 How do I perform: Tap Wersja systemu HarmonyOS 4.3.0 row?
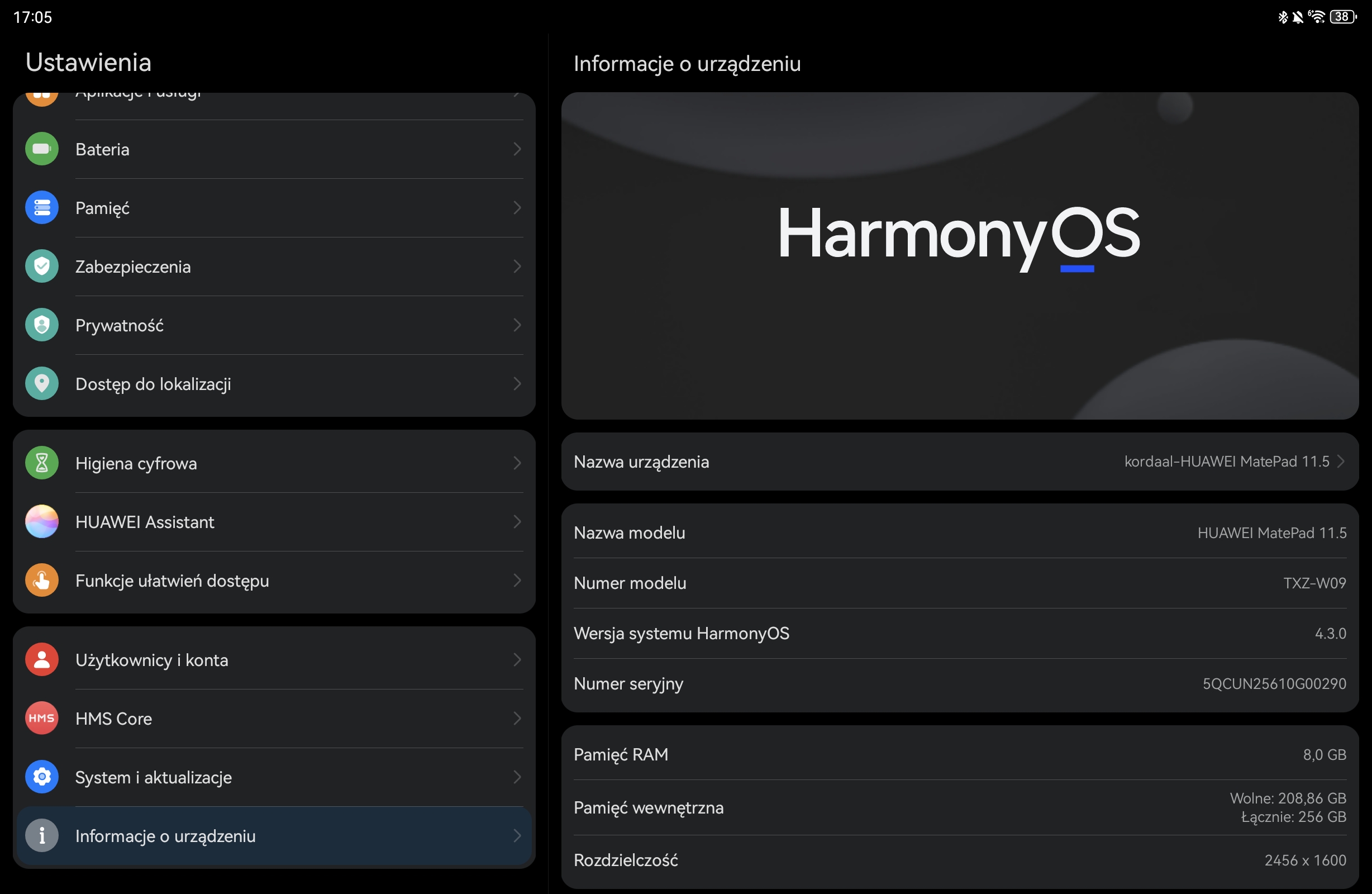click(960, 633)
